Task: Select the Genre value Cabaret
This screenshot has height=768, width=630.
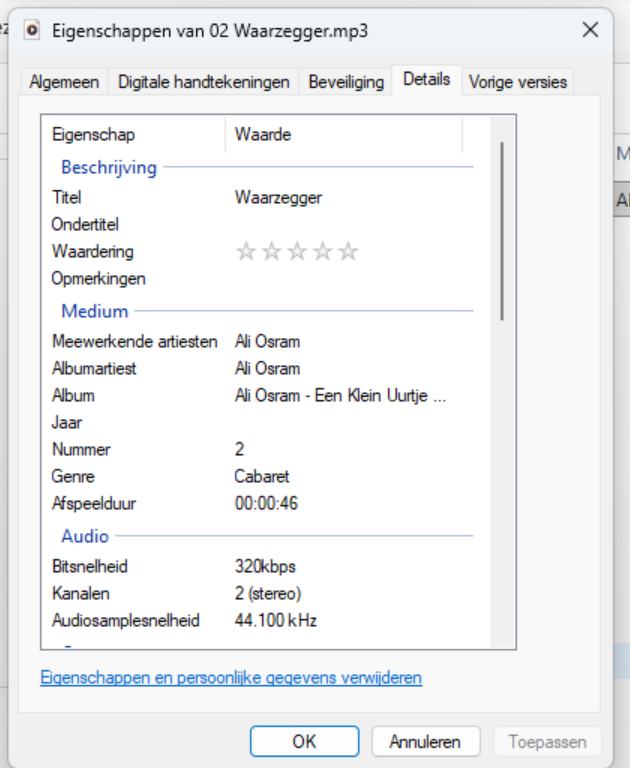Action: click(x=262, y=477)
